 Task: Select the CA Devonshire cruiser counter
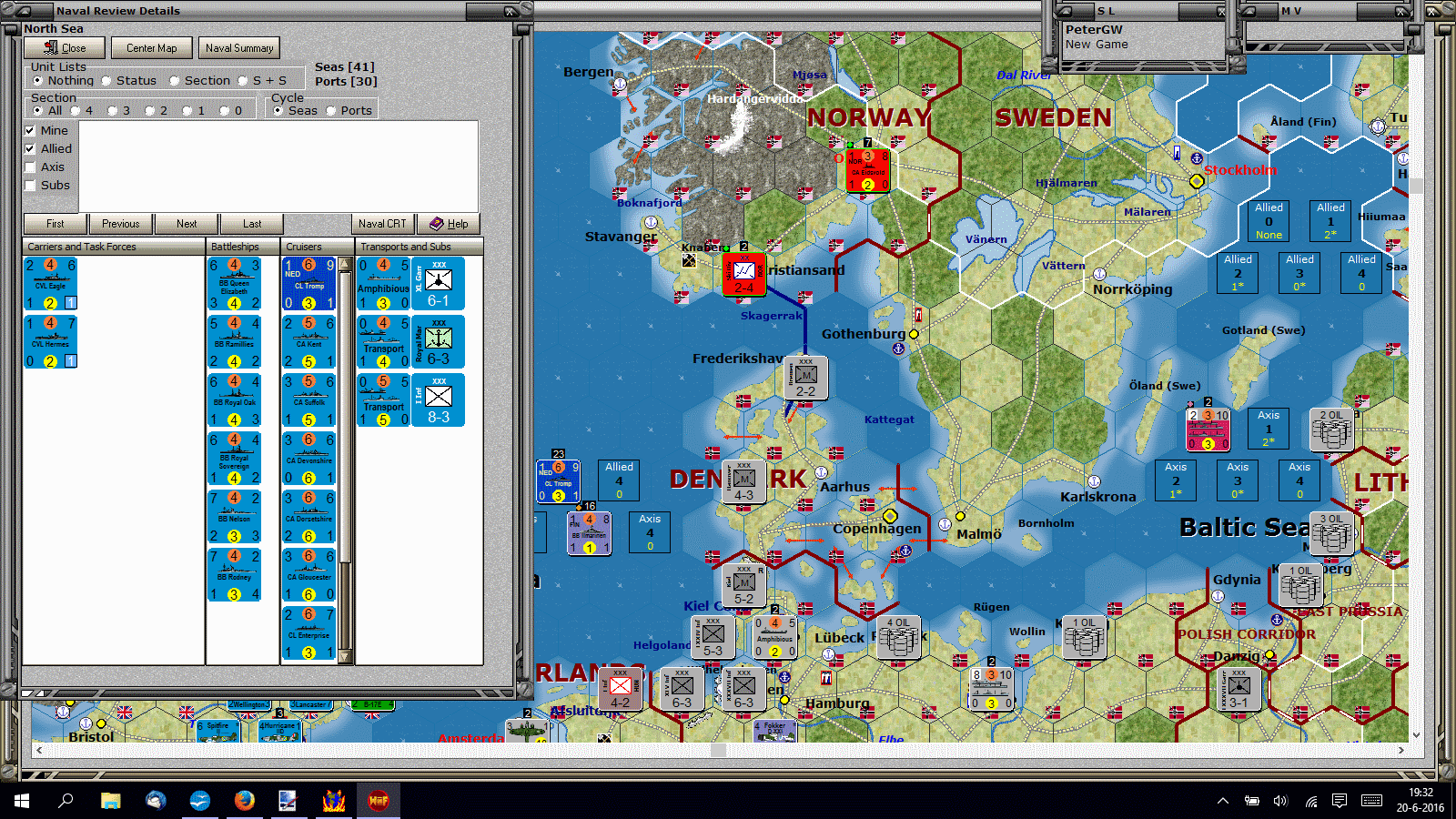(309, 459)
